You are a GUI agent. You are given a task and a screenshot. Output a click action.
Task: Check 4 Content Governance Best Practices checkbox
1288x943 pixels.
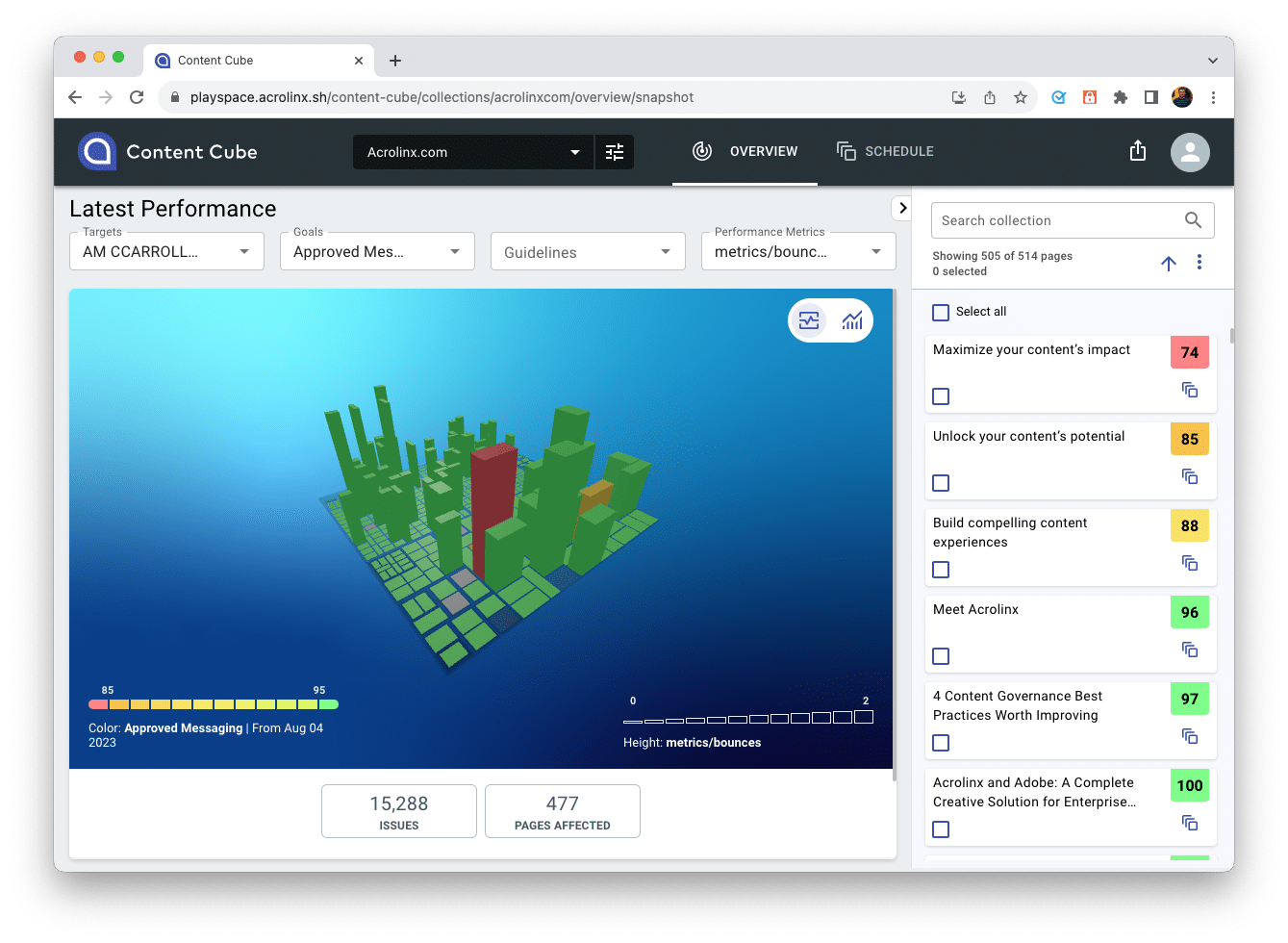click(941, 743)
